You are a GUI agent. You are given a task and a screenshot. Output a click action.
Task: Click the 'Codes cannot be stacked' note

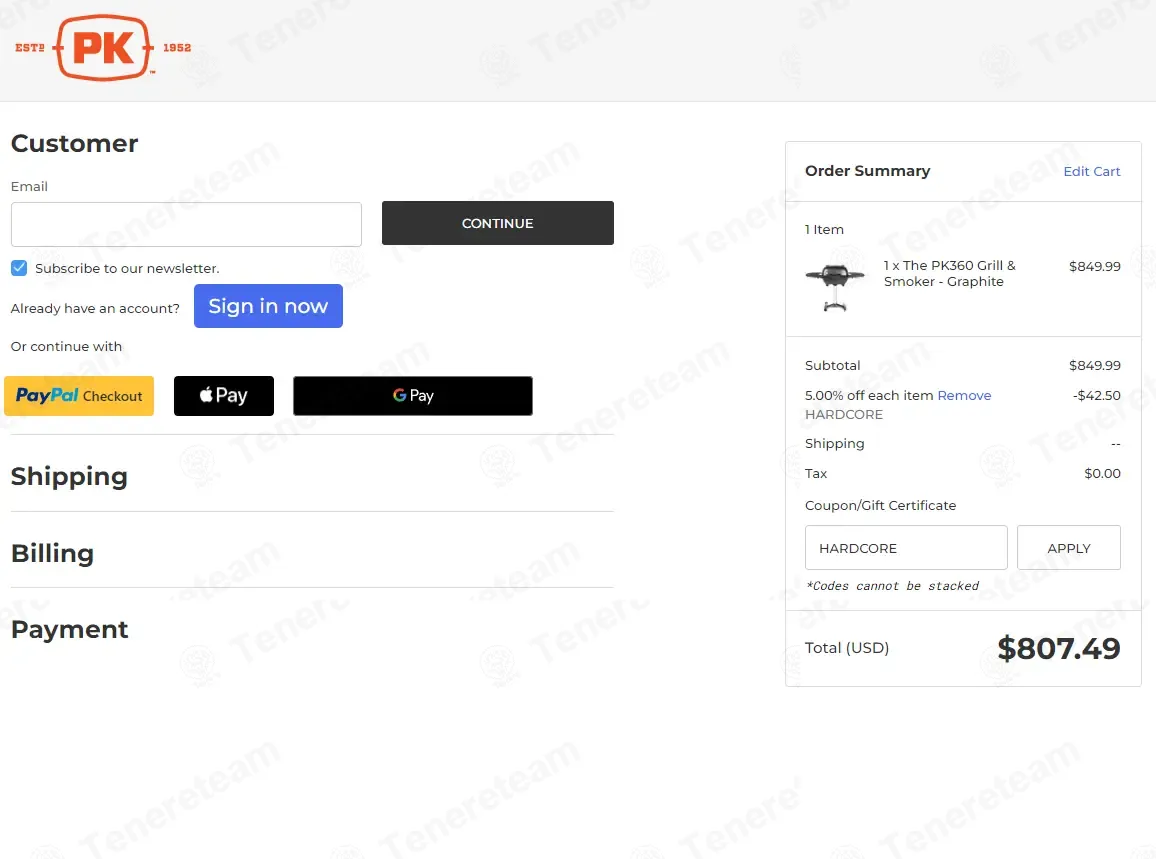pos(892,586)
